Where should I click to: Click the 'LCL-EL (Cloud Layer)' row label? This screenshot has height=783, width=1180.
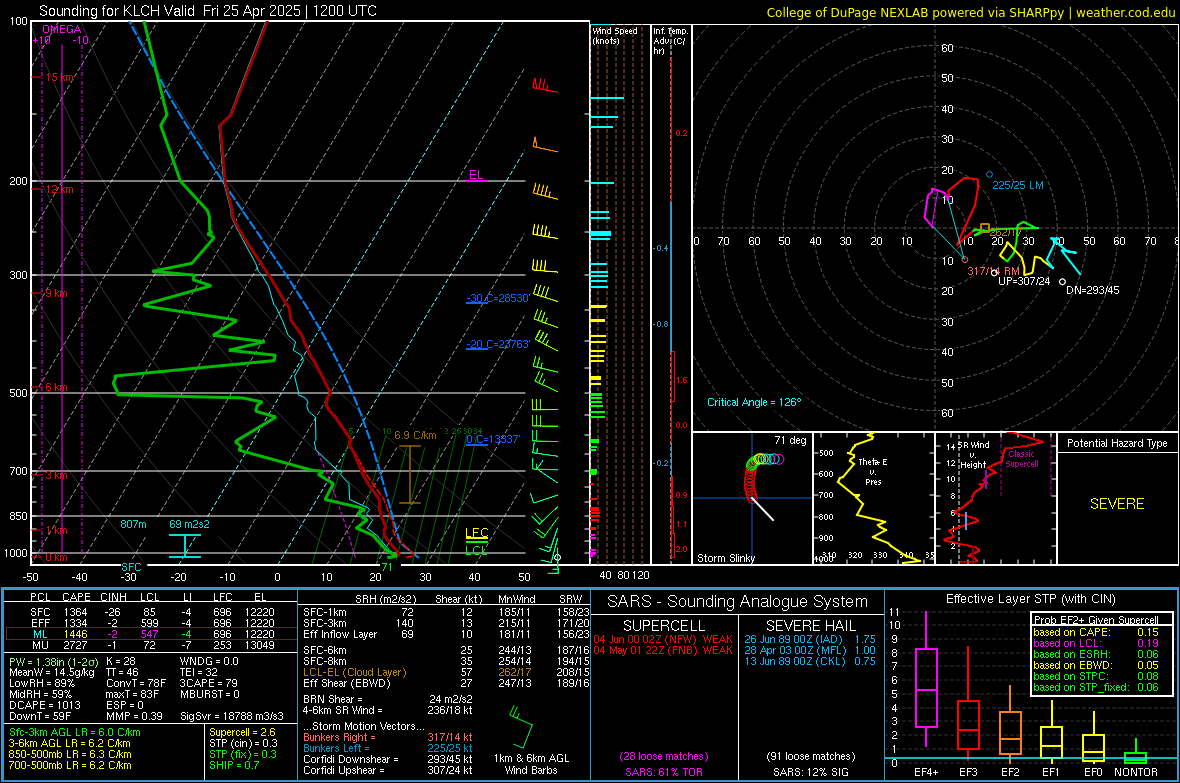coord(354,672)
